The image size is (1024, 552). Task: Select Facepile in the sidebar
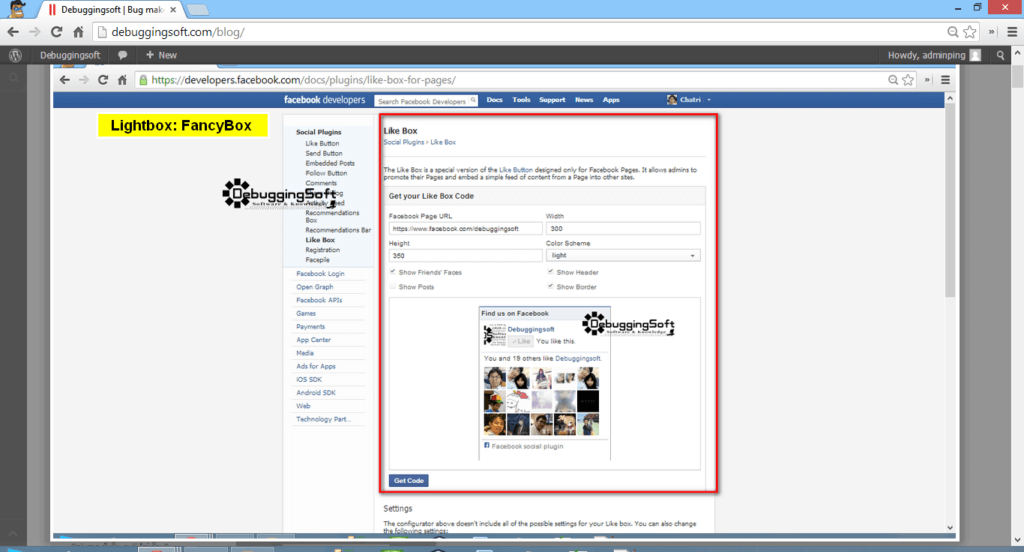click(317, 259)
